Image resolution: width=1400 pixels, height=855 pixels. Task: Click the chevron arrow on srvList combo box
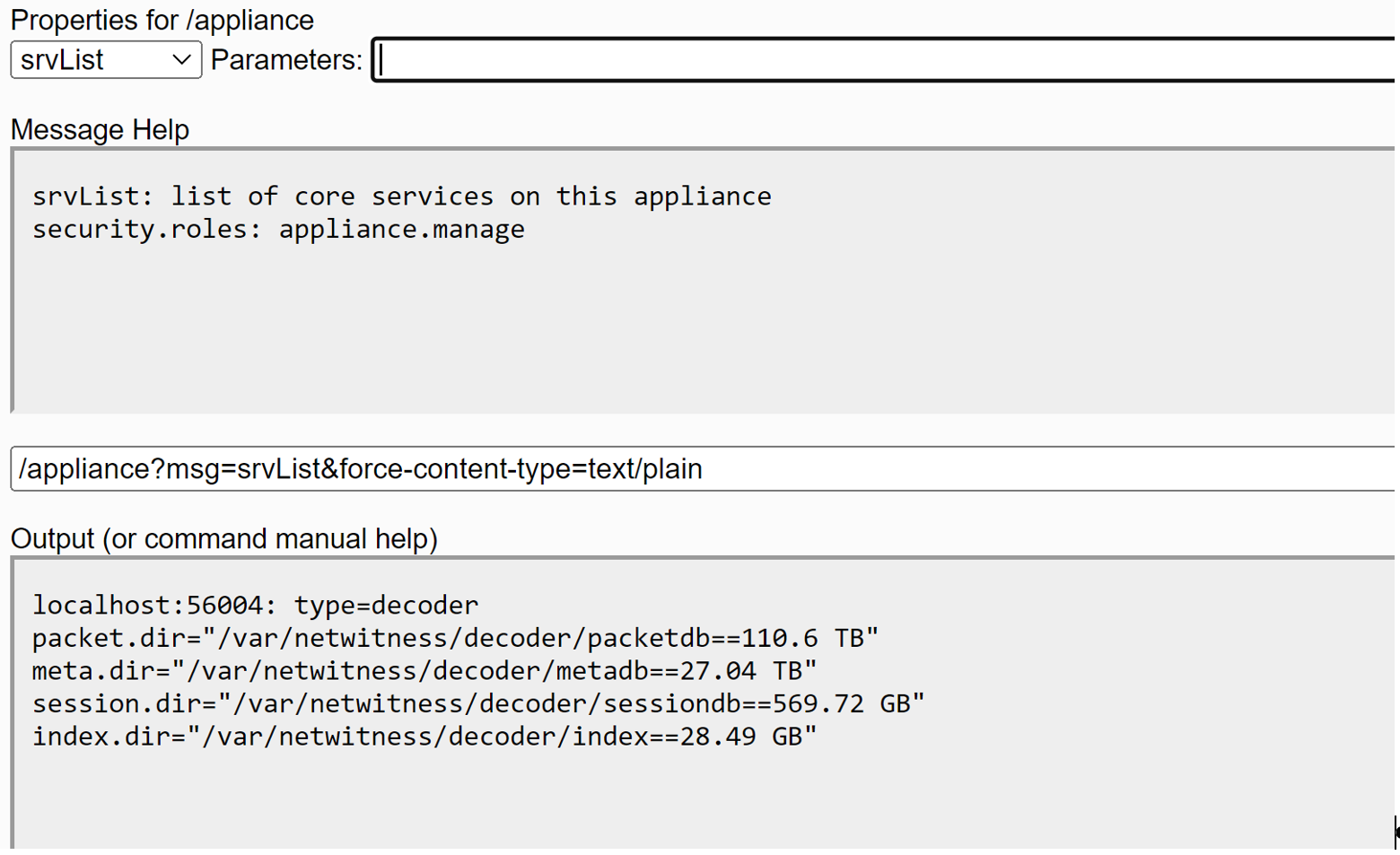point(181,60)
